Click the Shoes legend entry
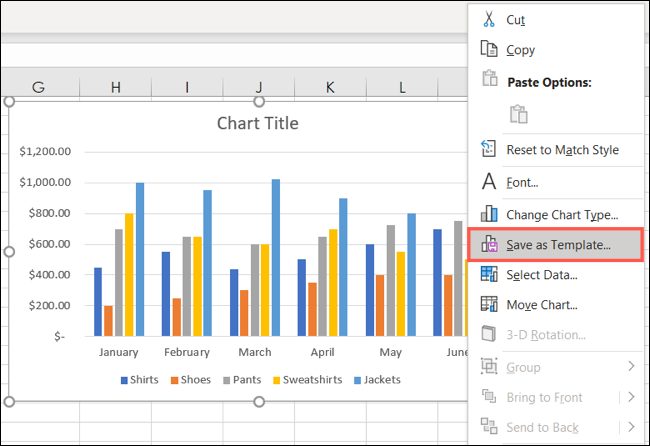This screenshot has height=446, width=650. click(x=191, y=380)
